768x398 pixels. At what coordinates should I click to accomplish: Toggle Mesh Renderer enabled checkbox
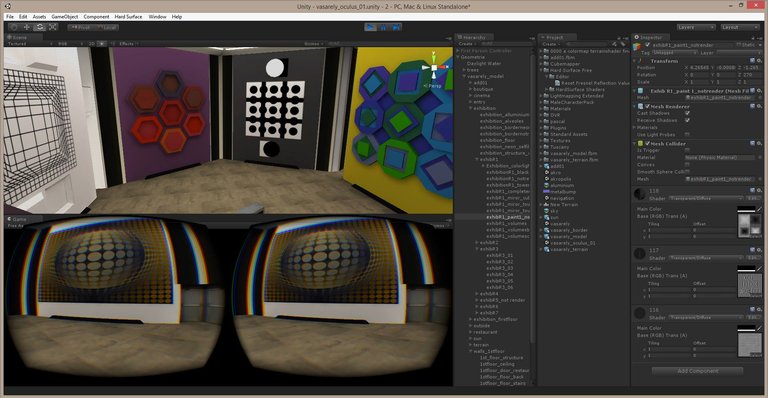pyautogui.click(x=647, y=106)
